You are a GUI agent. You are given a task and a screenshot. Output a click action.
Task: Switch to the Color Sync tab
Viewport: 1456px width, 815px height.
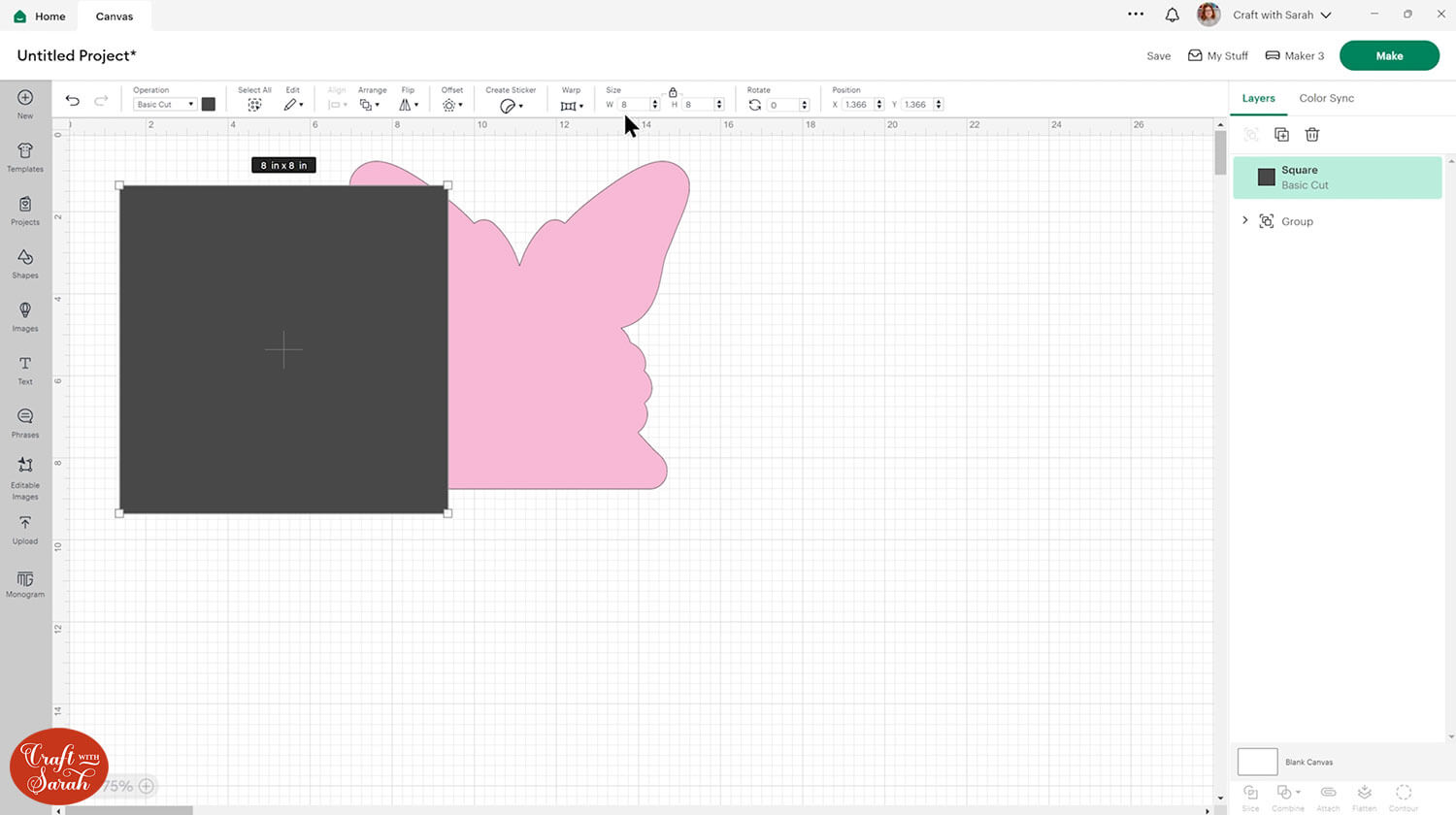pos(1326,98)
